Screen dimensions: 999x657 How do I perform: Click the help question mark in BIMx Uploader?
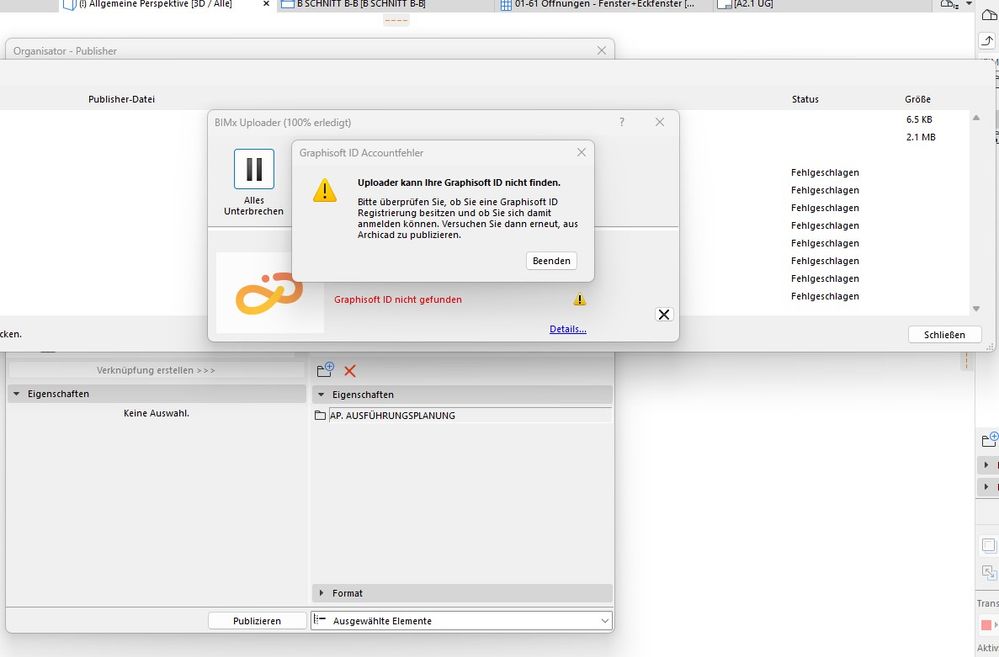coord(622,122)
